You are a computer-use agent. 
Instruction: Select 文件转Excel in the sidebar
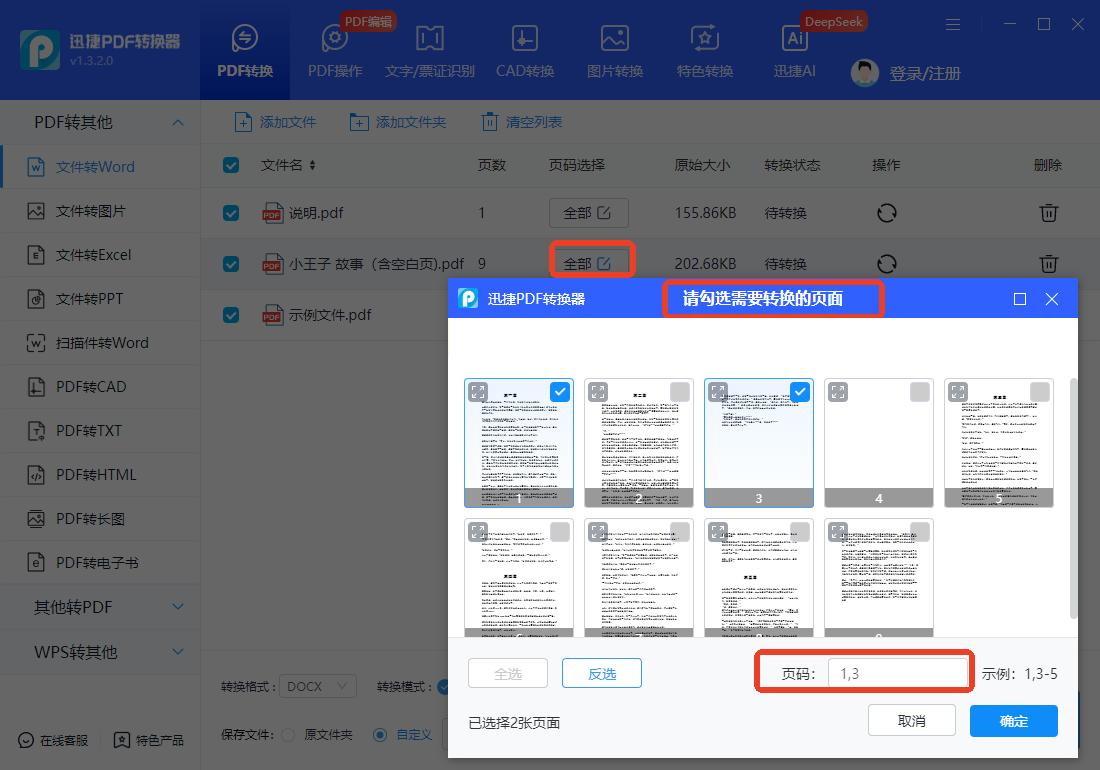pos(93,255)
